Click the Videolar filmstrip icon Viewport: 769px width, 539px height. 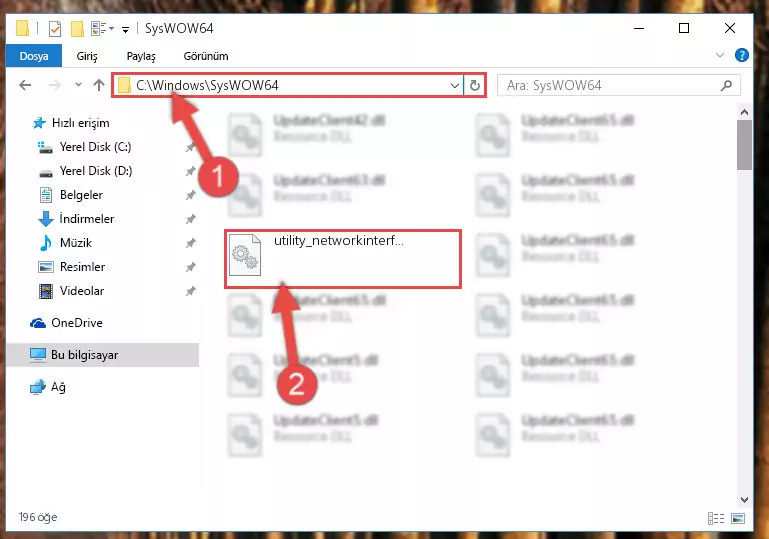click(46, 291)
